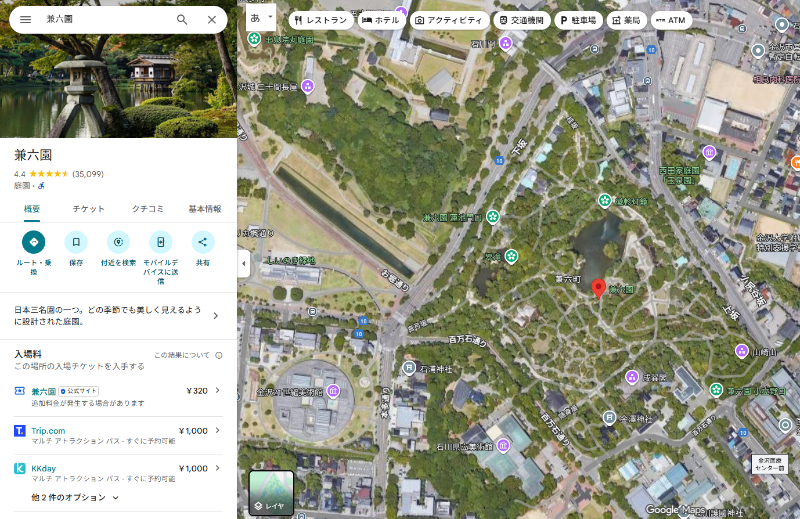Open the input language あ dropdown

(260, 18)
